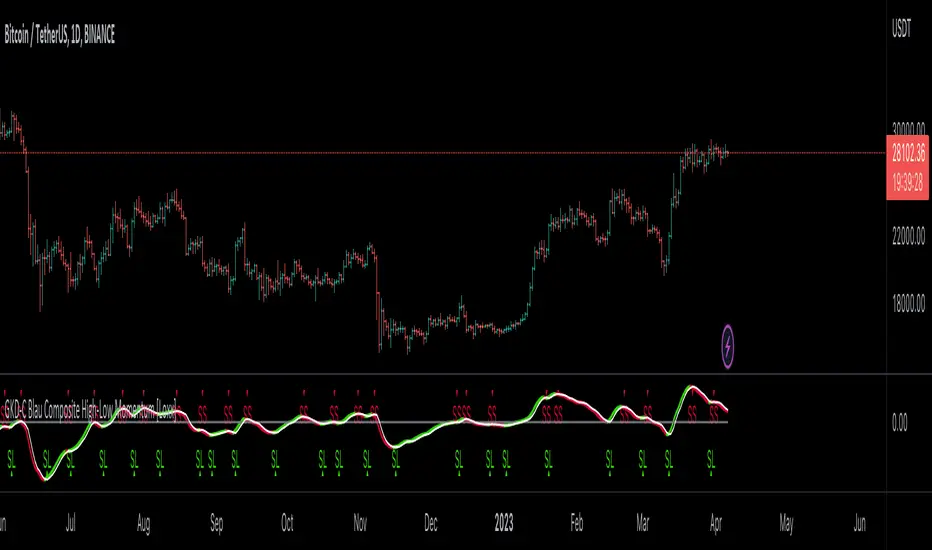Click the May label on time axis
This screenshot has height=550, width=932.
pyautogui.click(x=786, y=523)
